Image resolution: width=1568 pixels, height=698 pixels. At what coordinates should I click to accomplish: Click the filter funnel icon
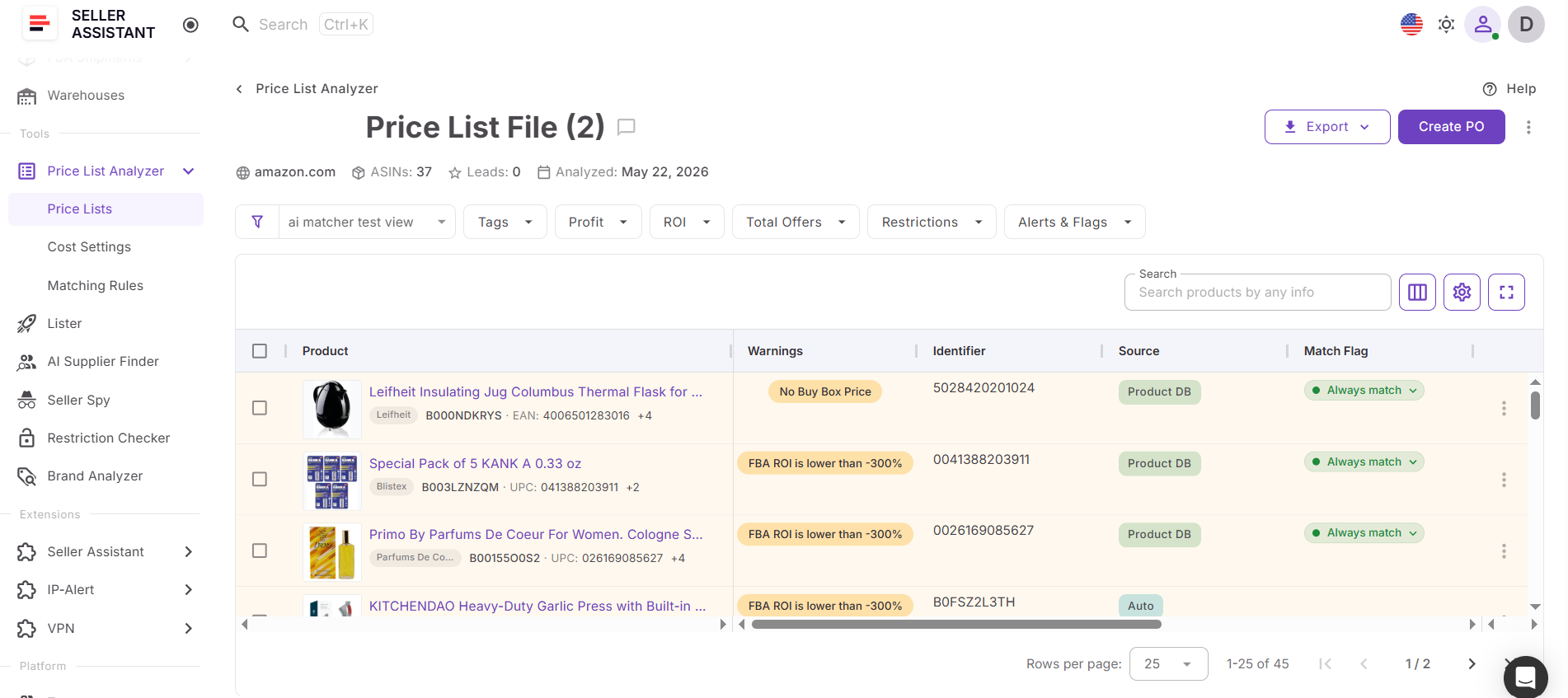tap(257, 222)
